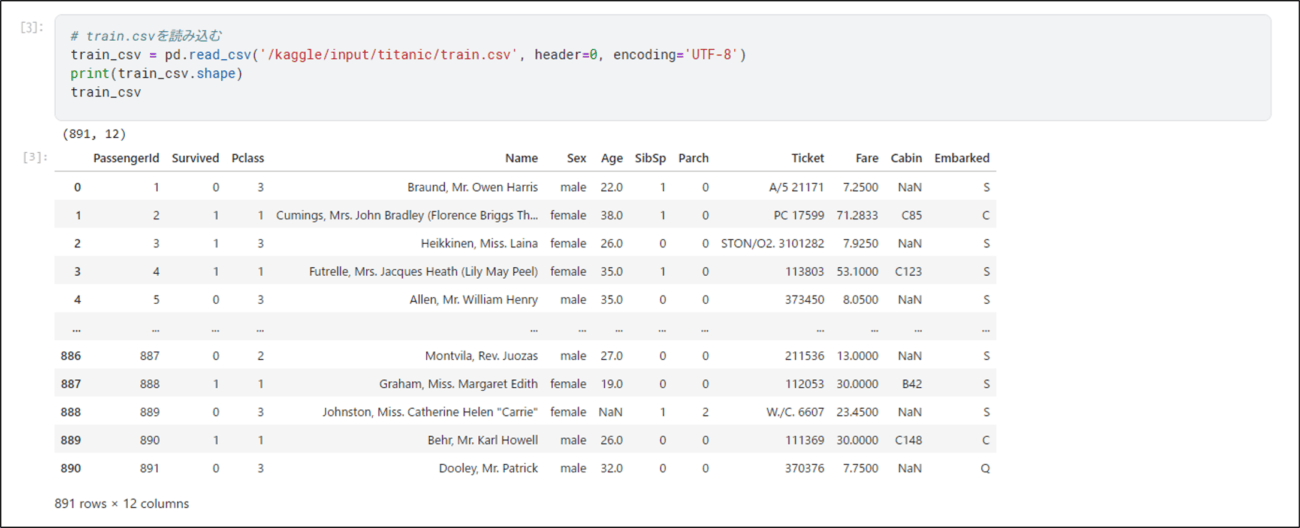This screenshot has width=1300, height=528.
Task: Select the name Dooley, Mr. Patrick
Action: pyautogui.click(x=488, y=468)
